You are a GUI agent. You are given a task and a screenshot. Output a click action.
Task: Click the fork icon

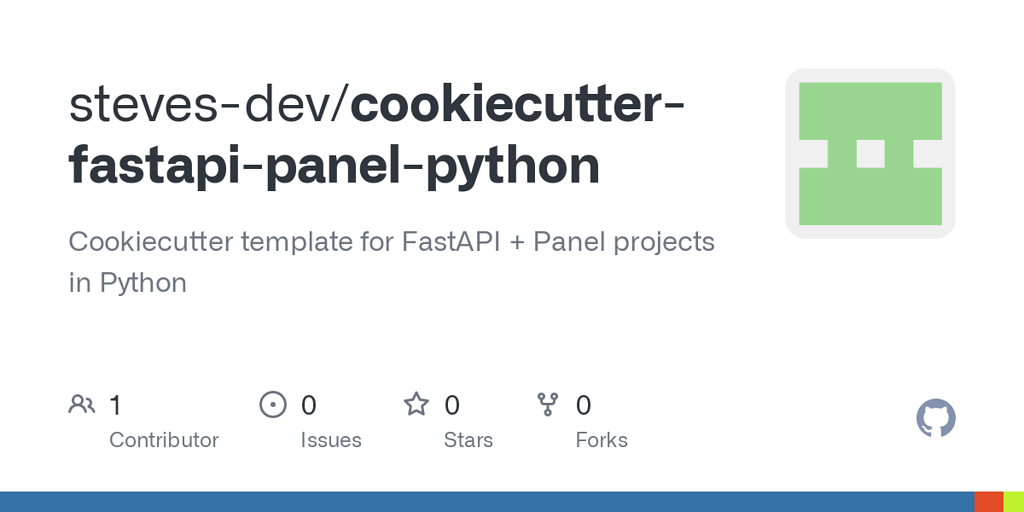[x=547, y=404]
